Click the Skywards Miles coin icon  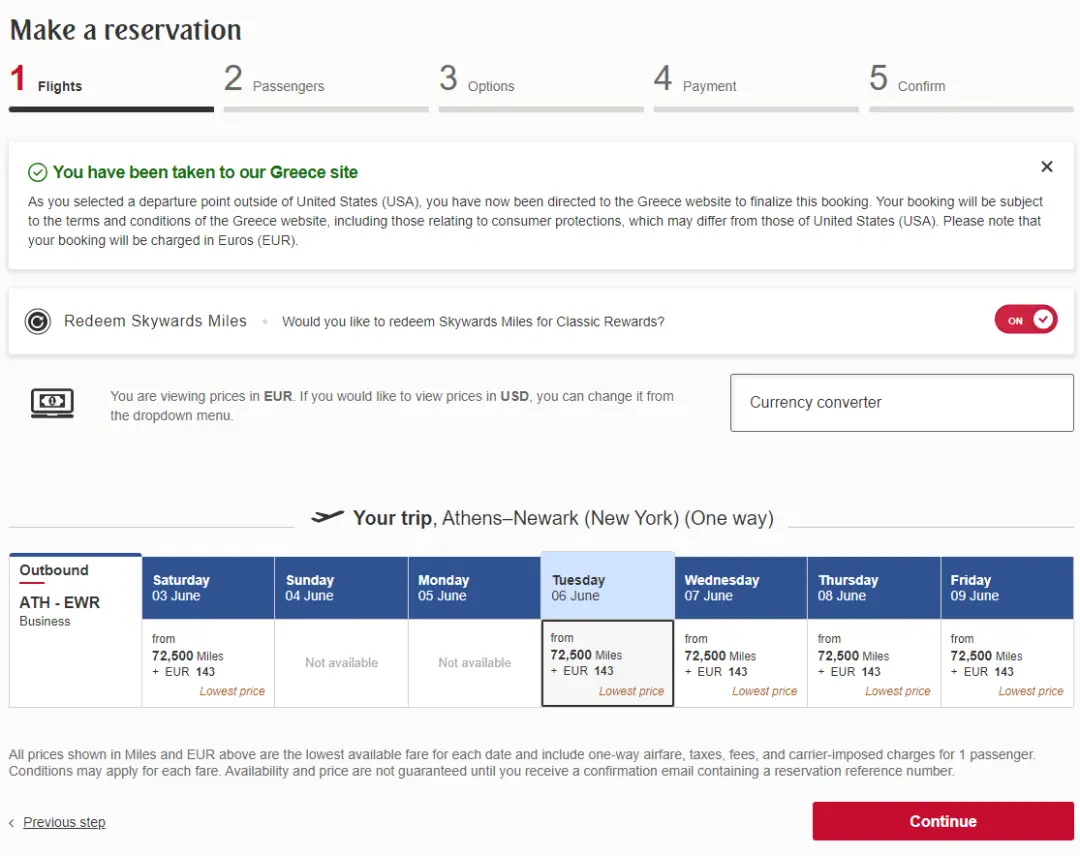click(38, 322)
